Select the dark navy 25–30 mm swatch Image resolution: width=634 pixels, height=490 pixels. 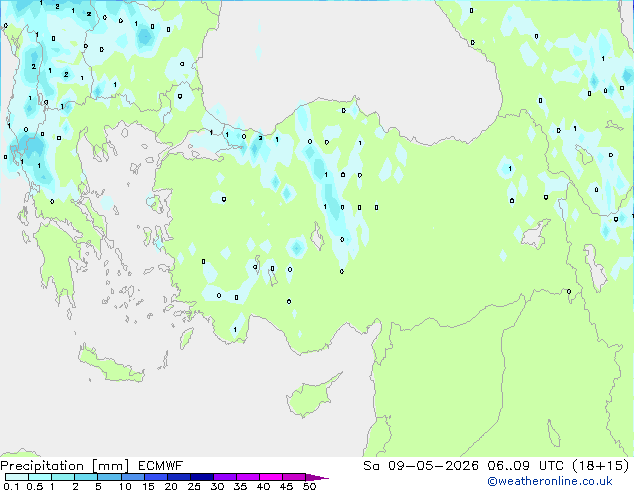(x=201, y=477)
